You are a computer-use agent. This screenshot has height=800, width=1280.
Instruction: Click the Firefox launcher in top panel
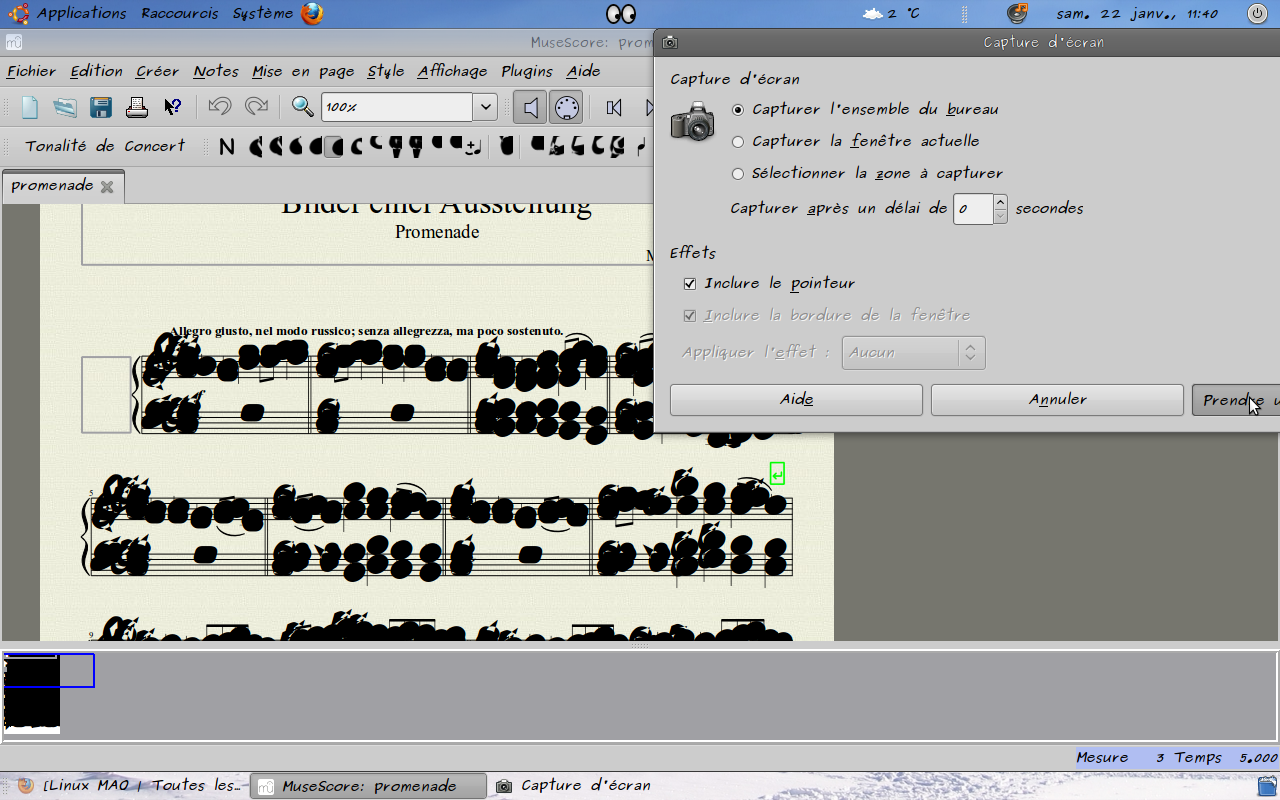[312, 14]
